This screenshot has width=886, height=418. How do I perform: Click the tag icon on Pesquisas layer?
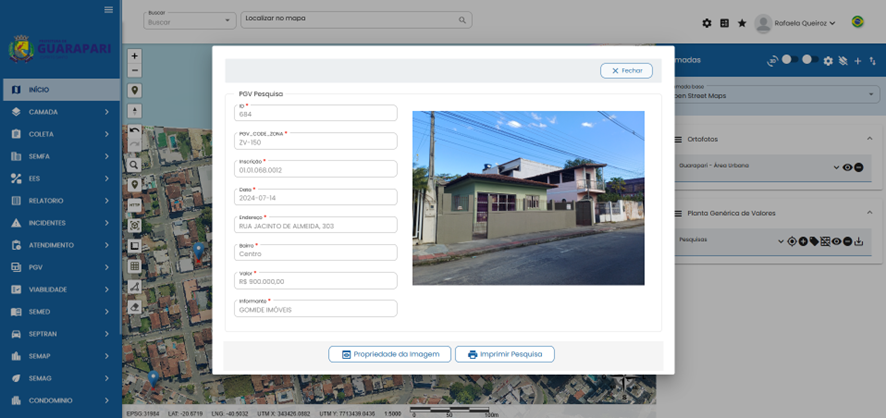pos(814,241)
